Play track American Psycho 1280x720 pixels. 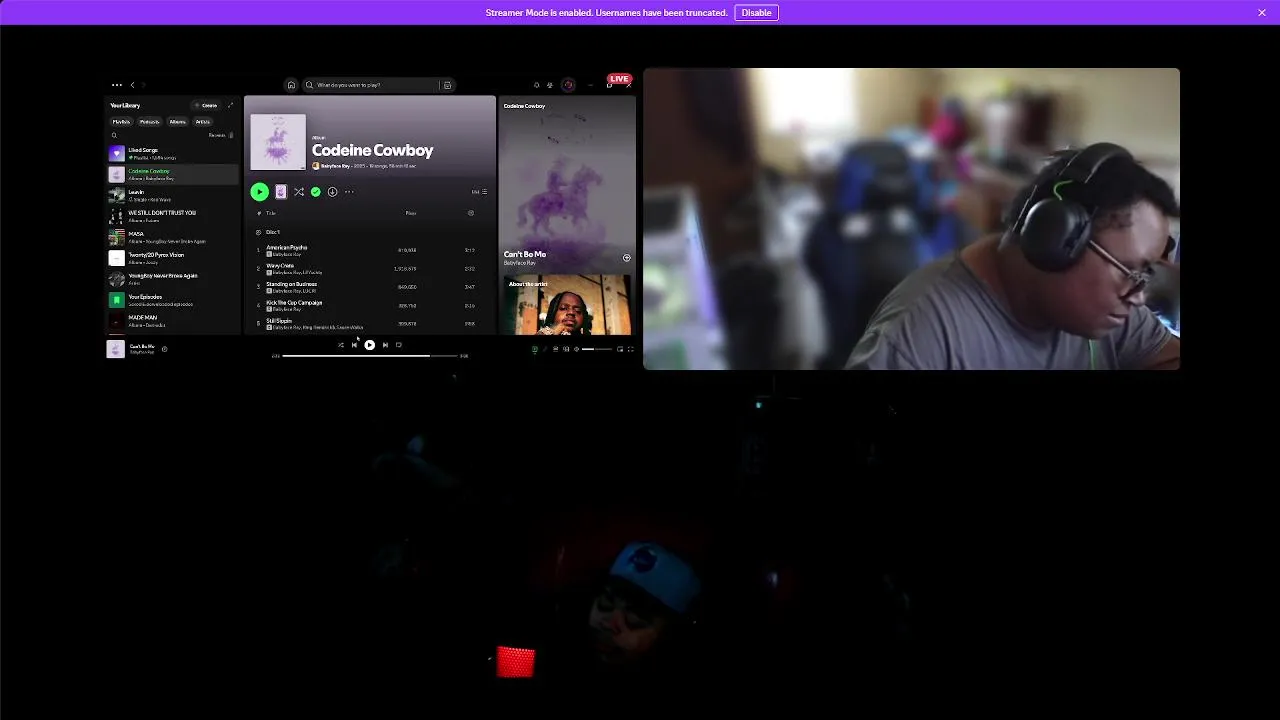tap(372, 250)
